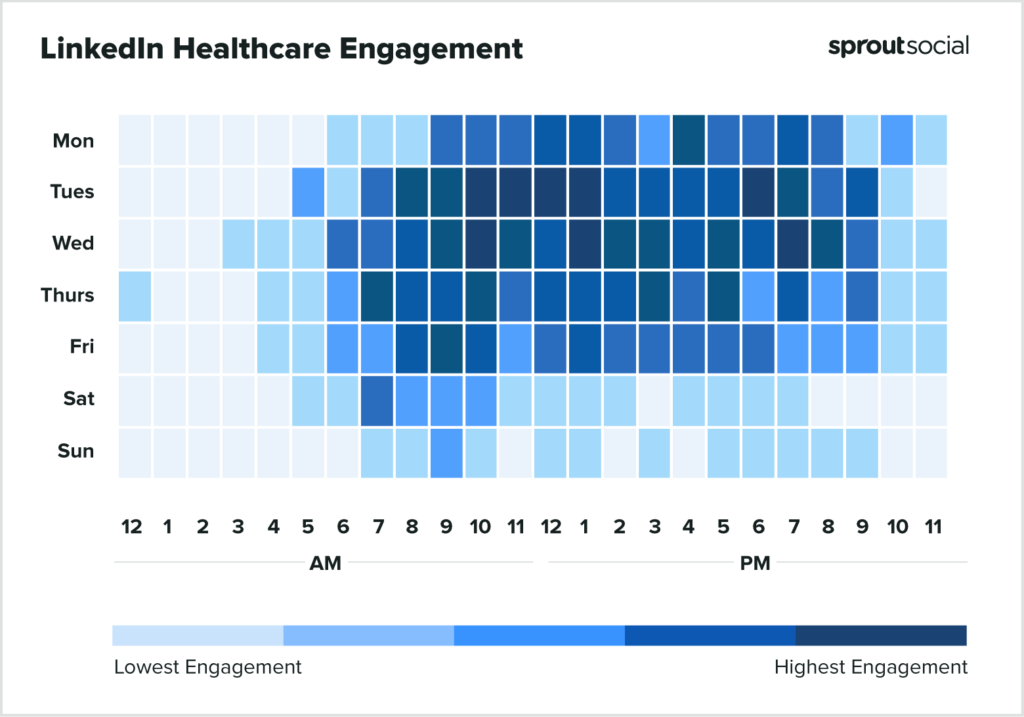Click the Tuesday 5 AM heatmap cell
Image resolution: width=1024 pixels, height=717 pixels.
point(307,192)
